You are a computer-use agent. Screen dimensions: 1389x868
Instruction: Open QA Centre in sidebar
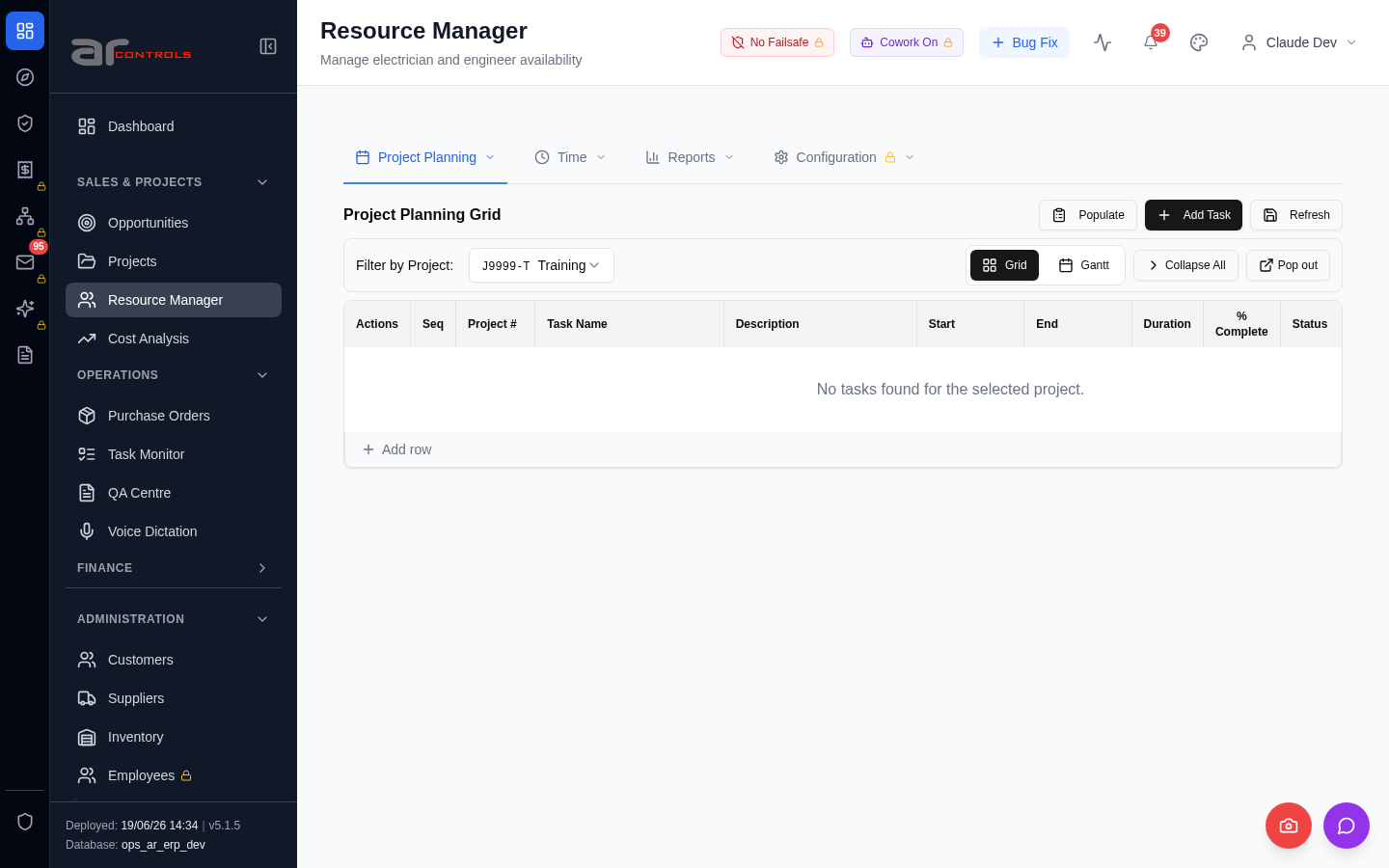(x=174, y=493)
